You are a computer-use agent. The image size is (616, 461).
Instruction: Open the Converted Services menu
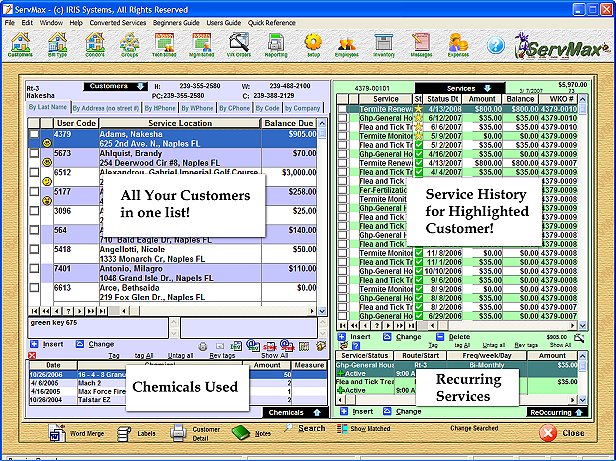117,23
